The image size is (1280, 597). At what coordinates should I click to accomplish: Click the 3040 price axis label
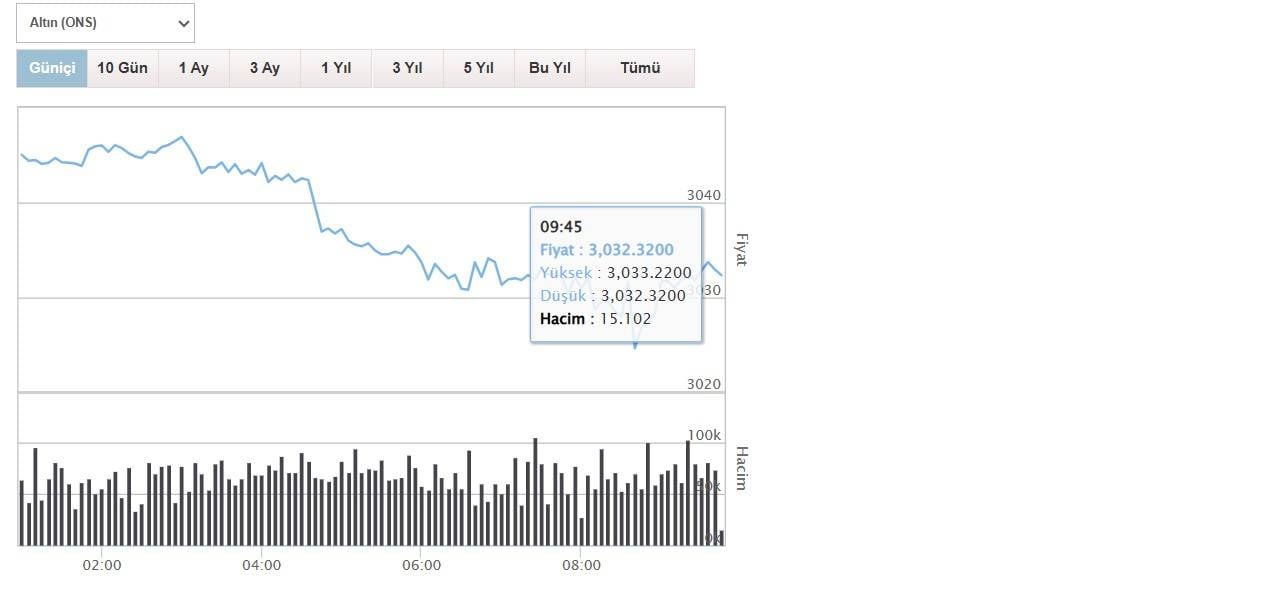tap(704, 195)
